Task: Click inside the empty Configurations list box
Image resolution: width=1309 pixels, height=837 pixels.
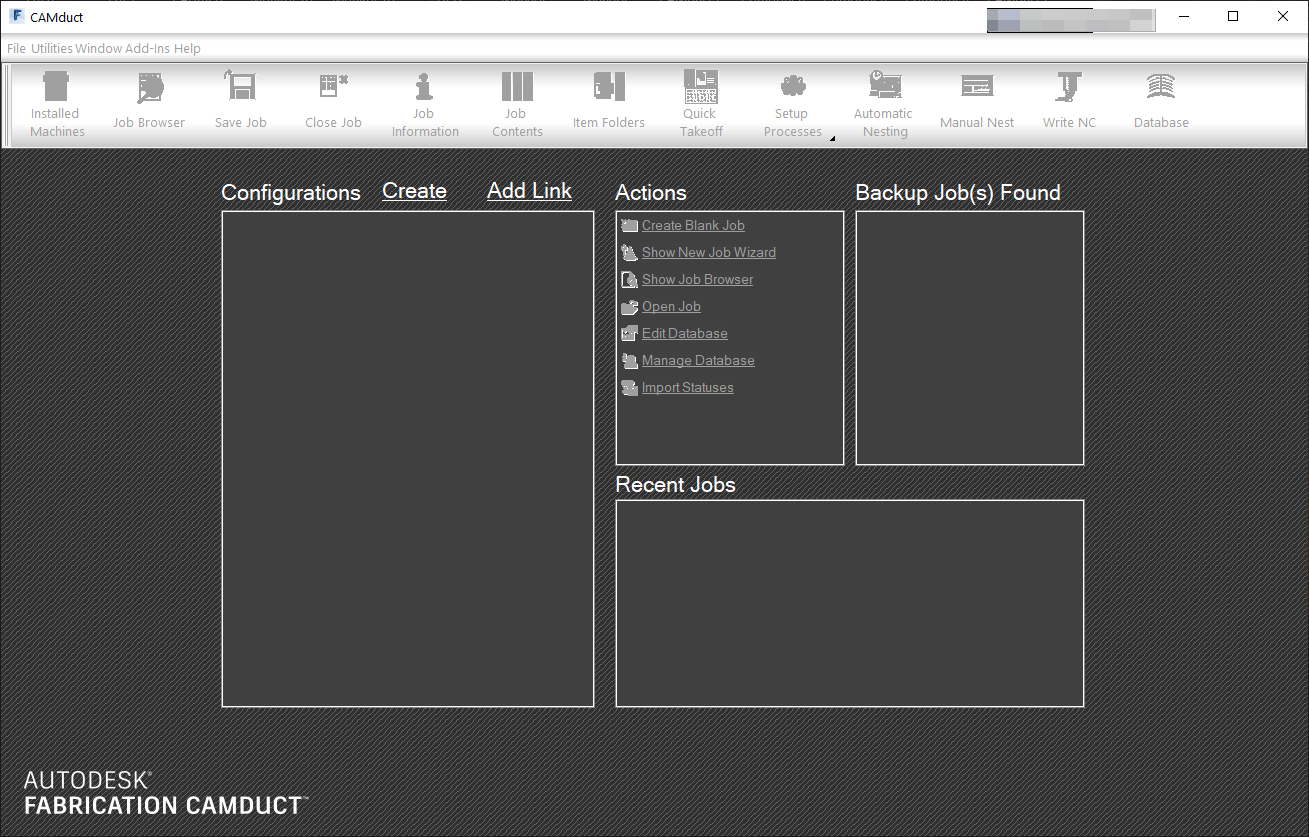Action: (x=408, y=459)
